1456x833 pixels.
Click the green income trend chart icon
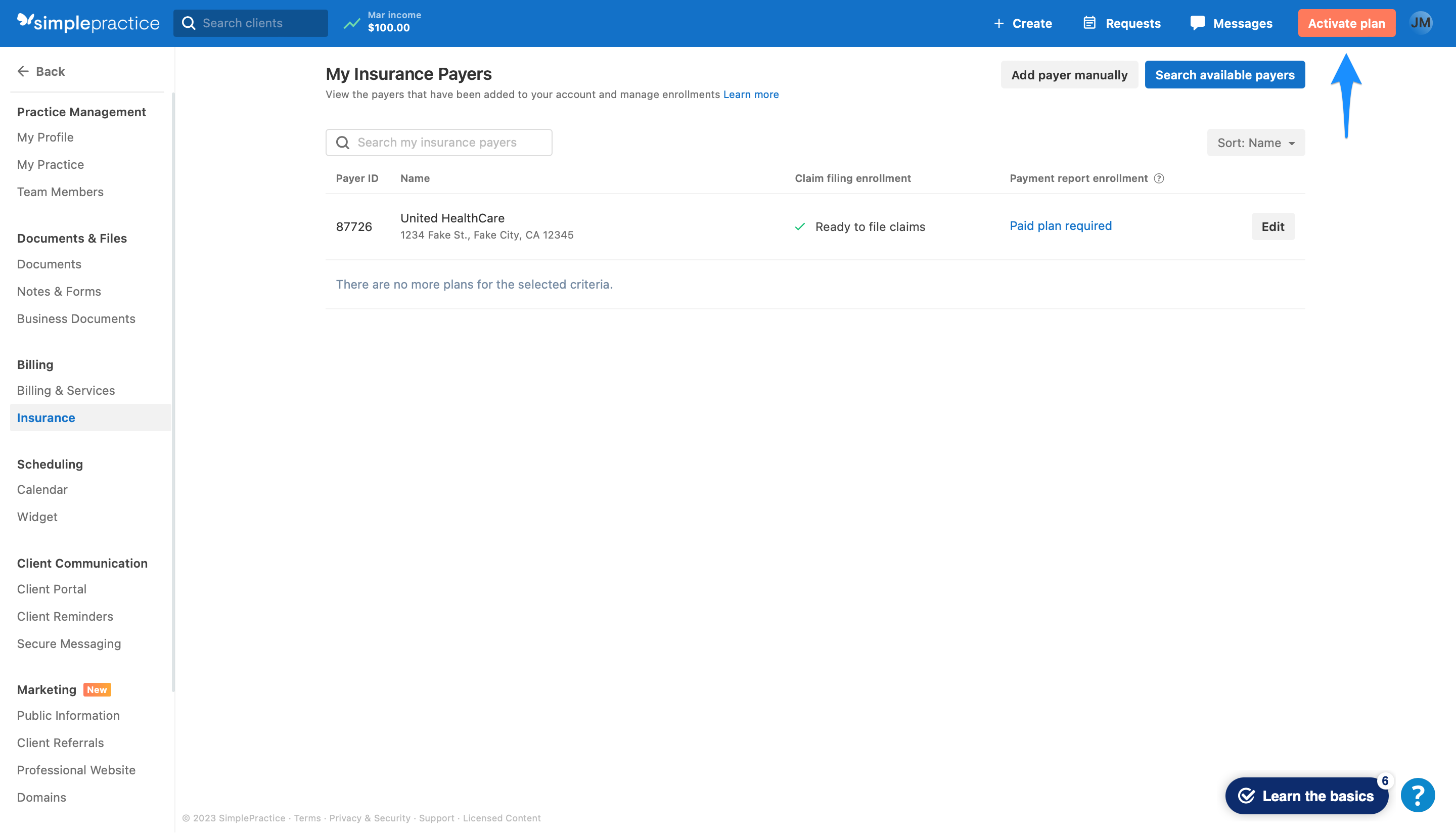click(352, 23)
